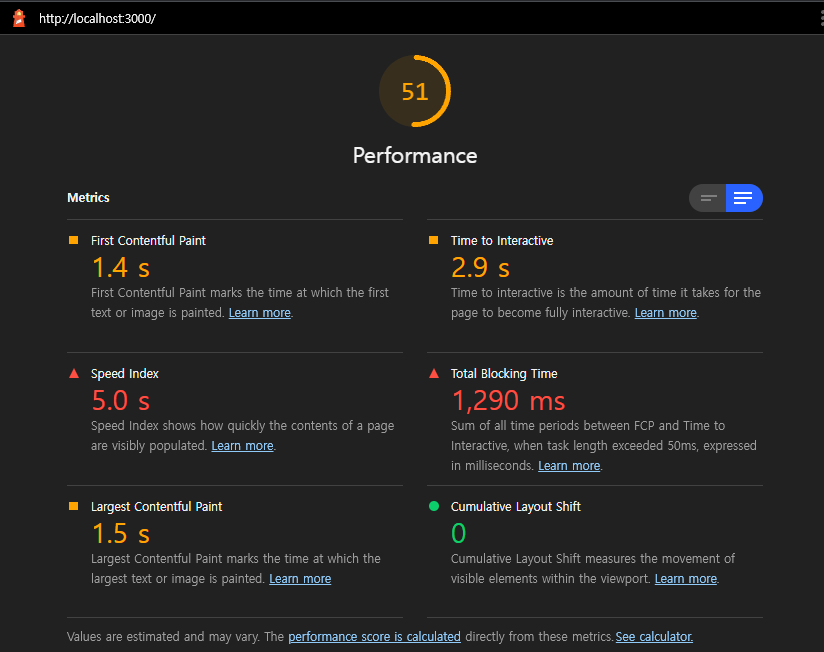Open Learn more for First Contentful Paint
The height and width of the screenshot is (652, 824).
260,313
